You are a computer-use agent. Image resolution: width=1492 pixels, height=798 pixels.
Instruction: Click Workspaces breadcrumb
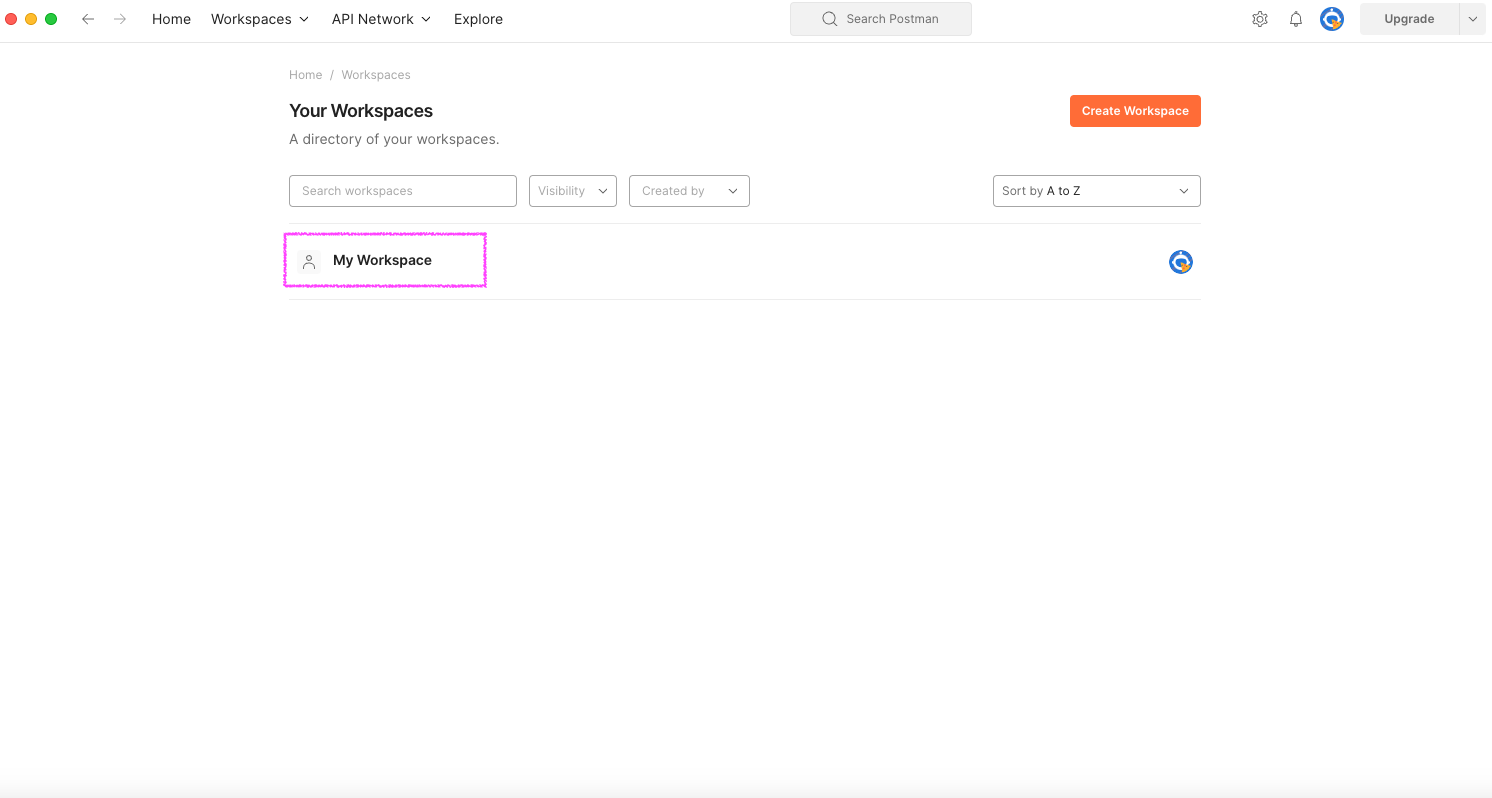[376, 75]
